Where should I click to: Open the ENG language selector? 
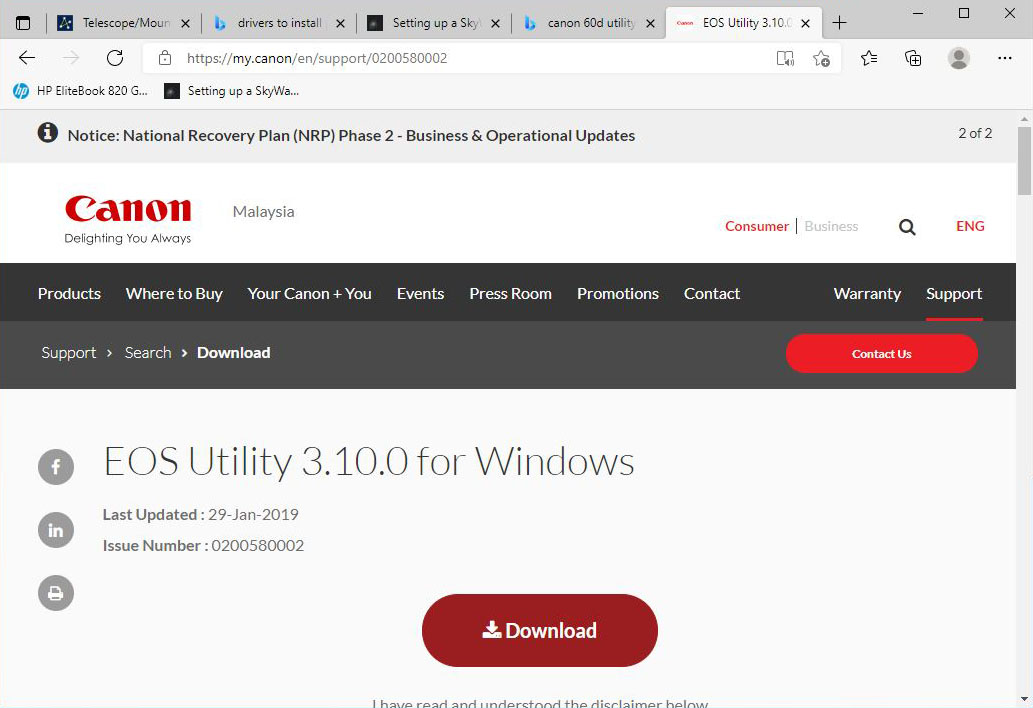970,226
